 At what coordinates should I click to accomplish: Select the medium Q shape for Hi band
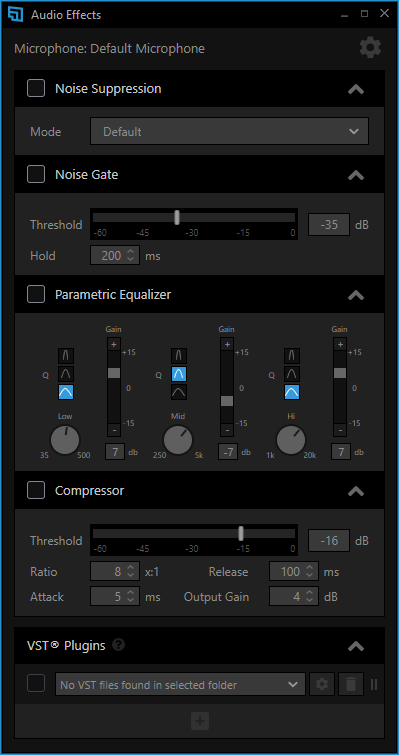[291, 374]
